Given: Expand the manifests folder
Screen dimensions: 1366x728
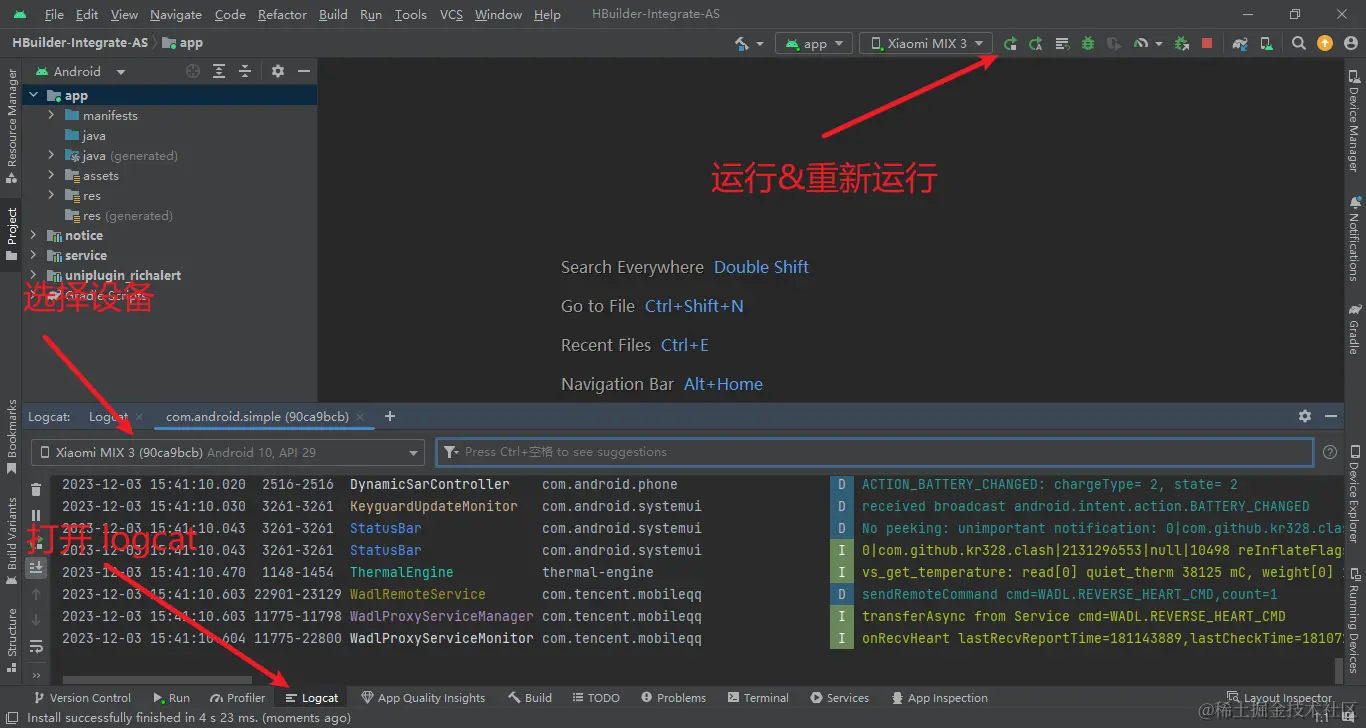Looking at the screenshot, I should 51,116.
